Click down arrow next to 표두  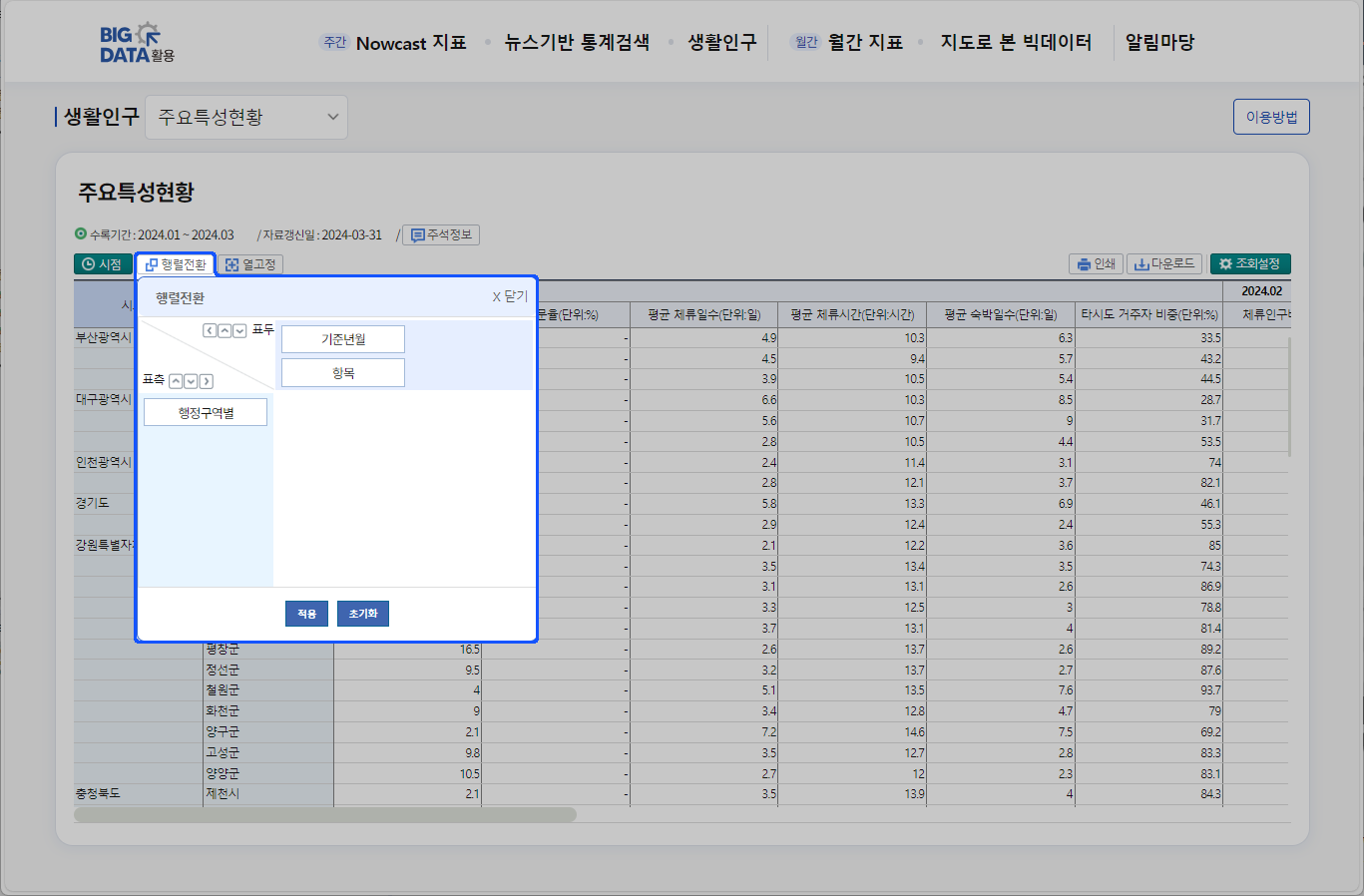tap(239, 330)
